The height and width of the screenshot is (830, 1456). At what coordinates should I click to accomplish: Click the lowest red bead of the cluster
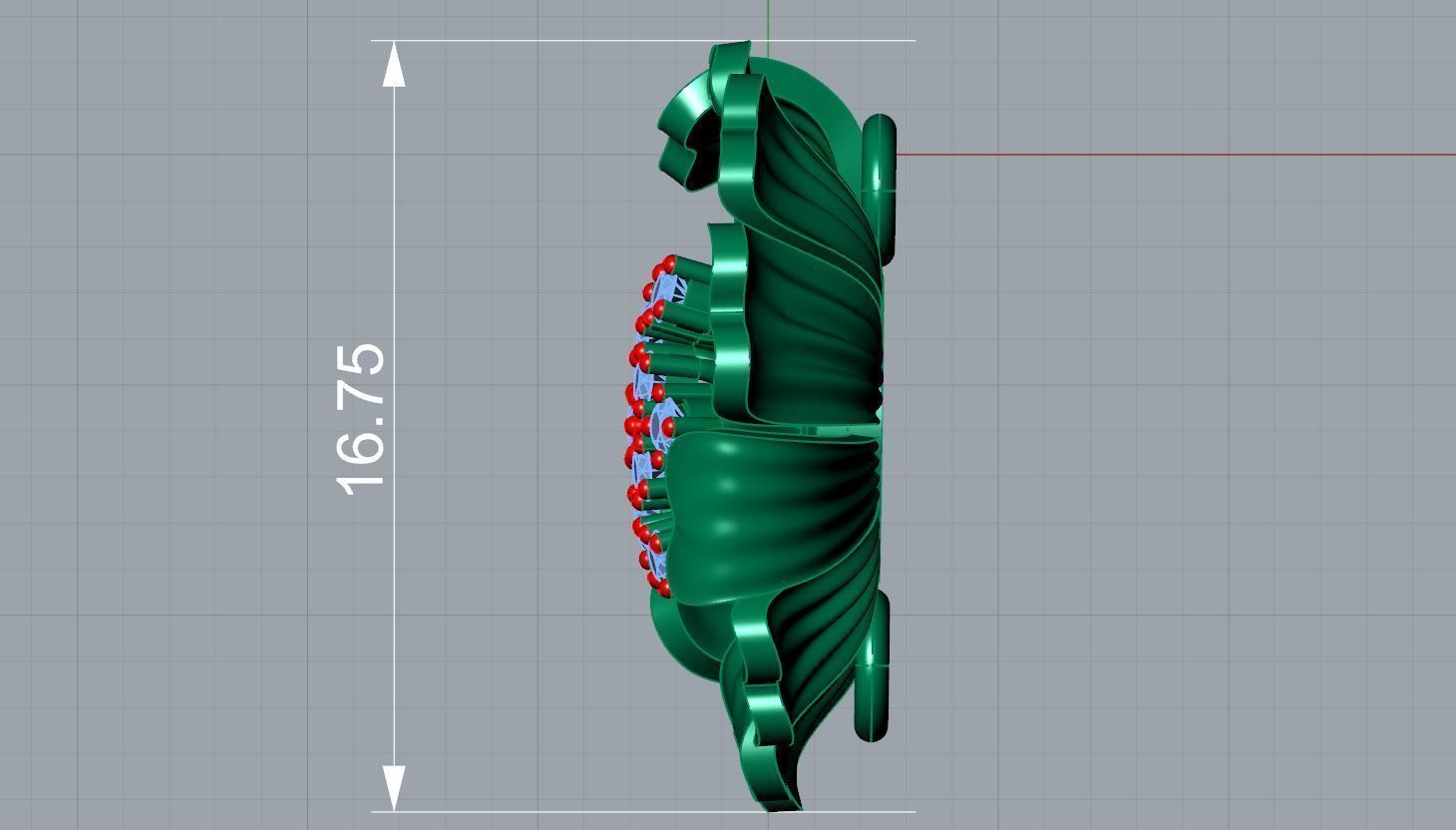pos(656,580)
